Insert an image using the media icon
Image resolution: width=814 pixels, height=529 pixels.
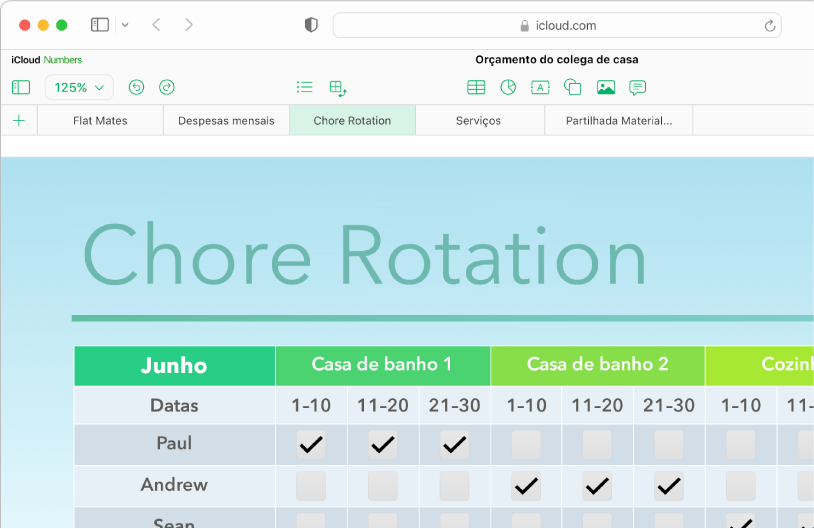pos(605,88)
